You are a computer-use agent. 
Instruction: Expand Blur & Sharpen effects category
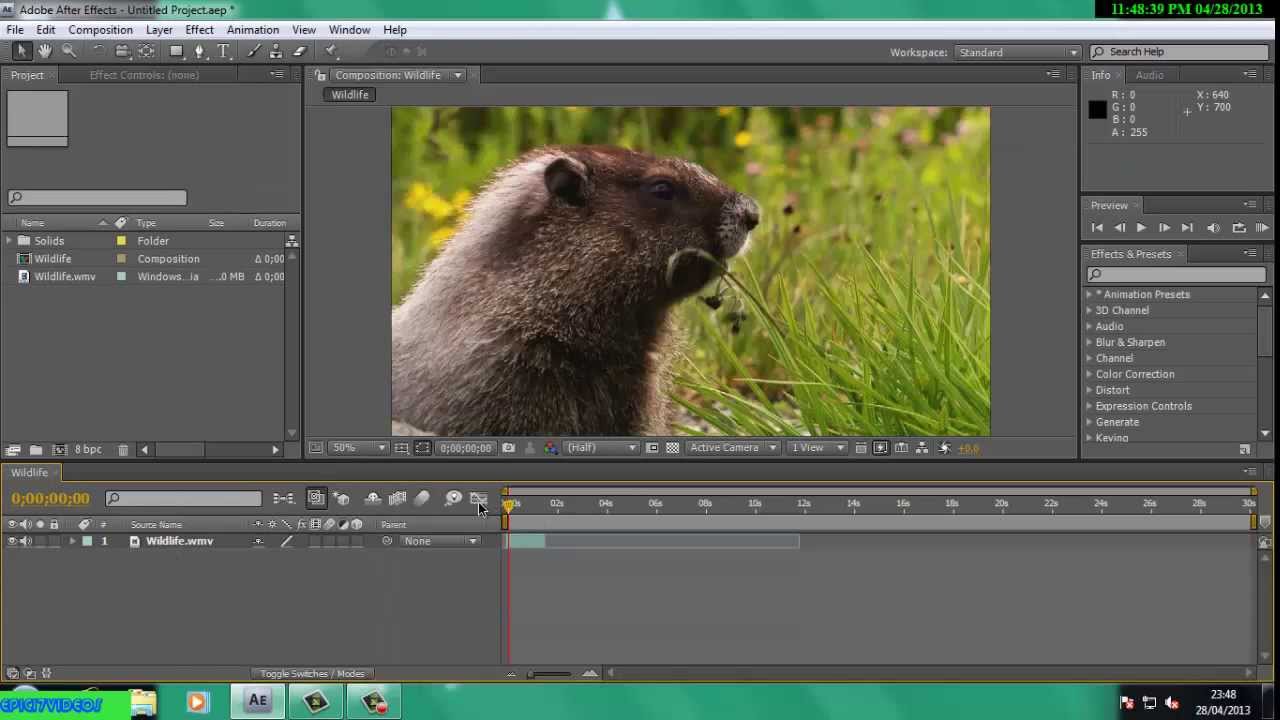point(1089,342)
